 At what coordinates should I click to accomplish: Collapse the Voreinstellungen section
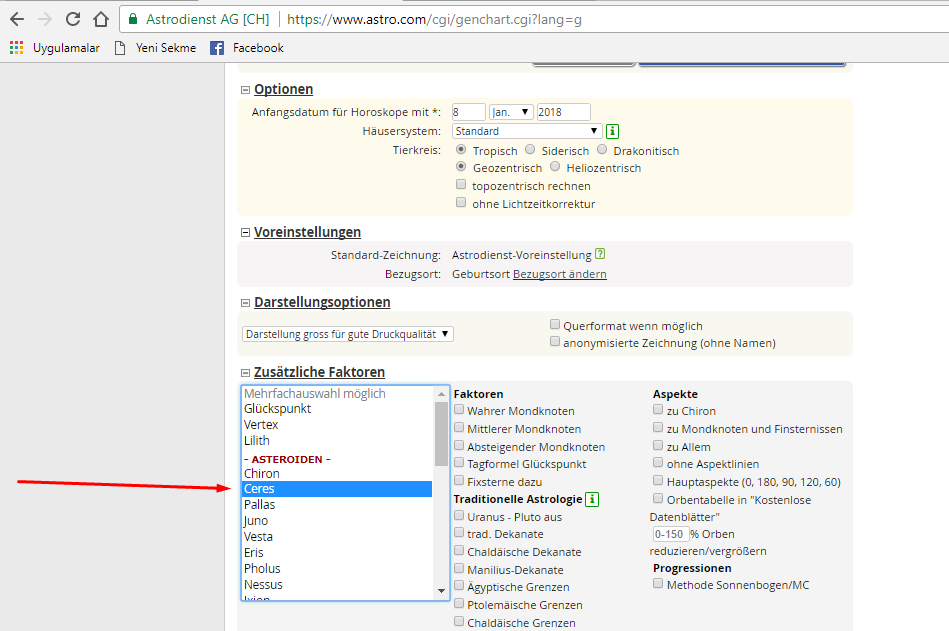[245, 232]
